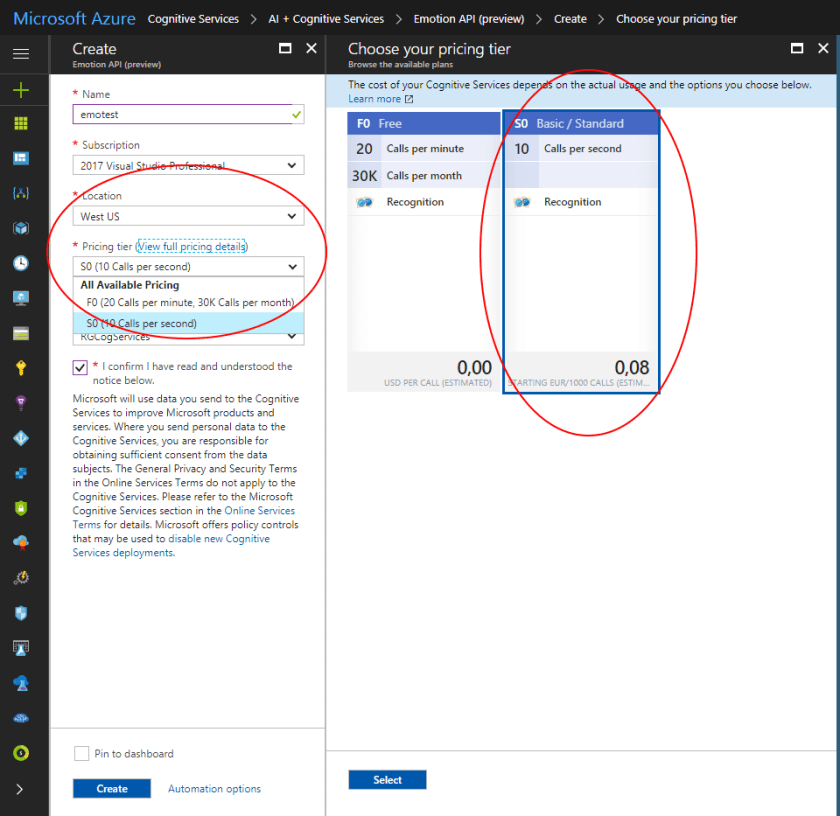Screen dimensions: 840x816
Task: Choose S0 (10 Calls per second) list option
Action: point(141,324)
